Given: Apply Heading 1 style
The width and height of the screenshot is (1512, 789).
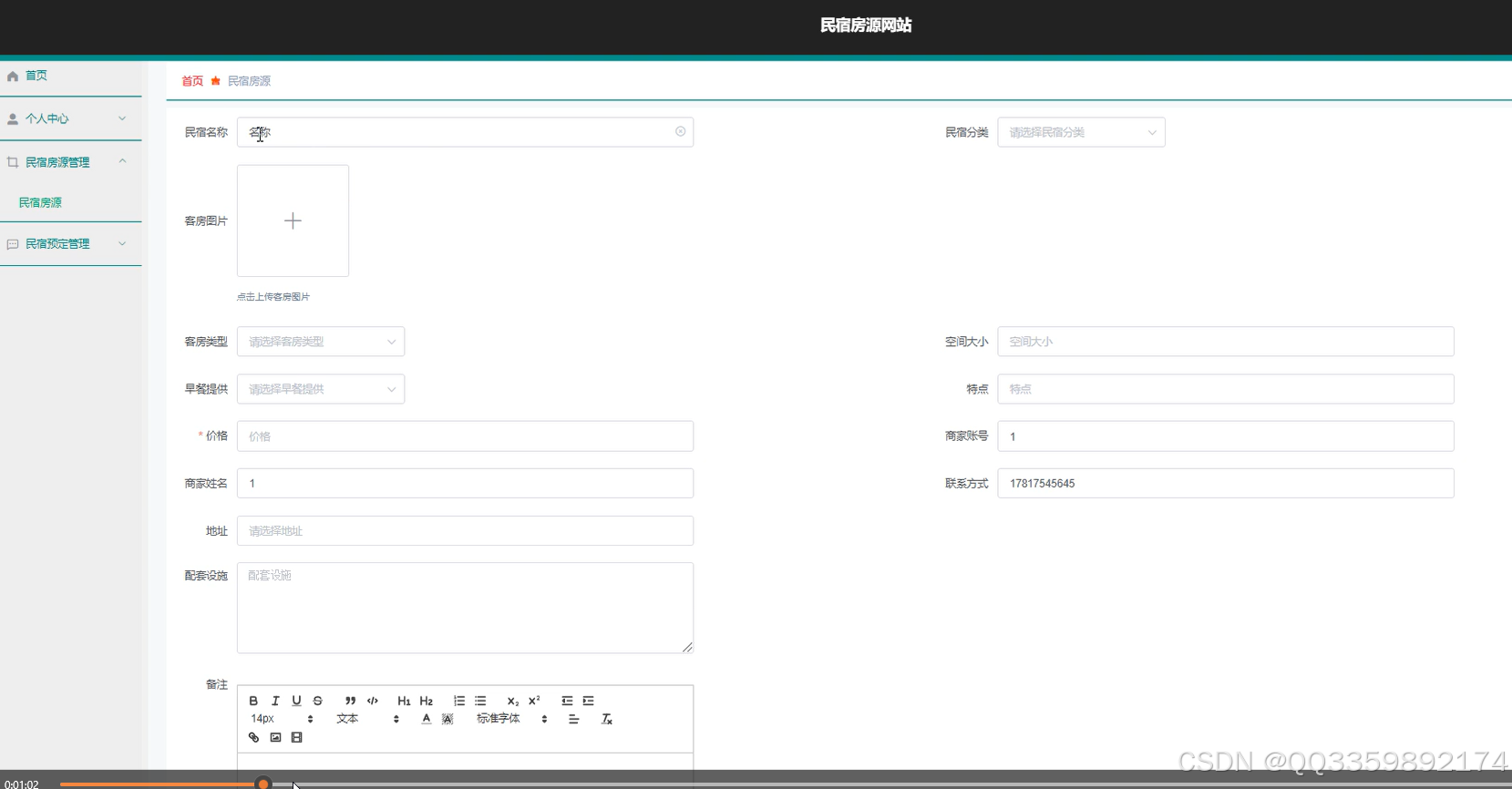Looking at the screenshot, I should [x=404, y=701].
